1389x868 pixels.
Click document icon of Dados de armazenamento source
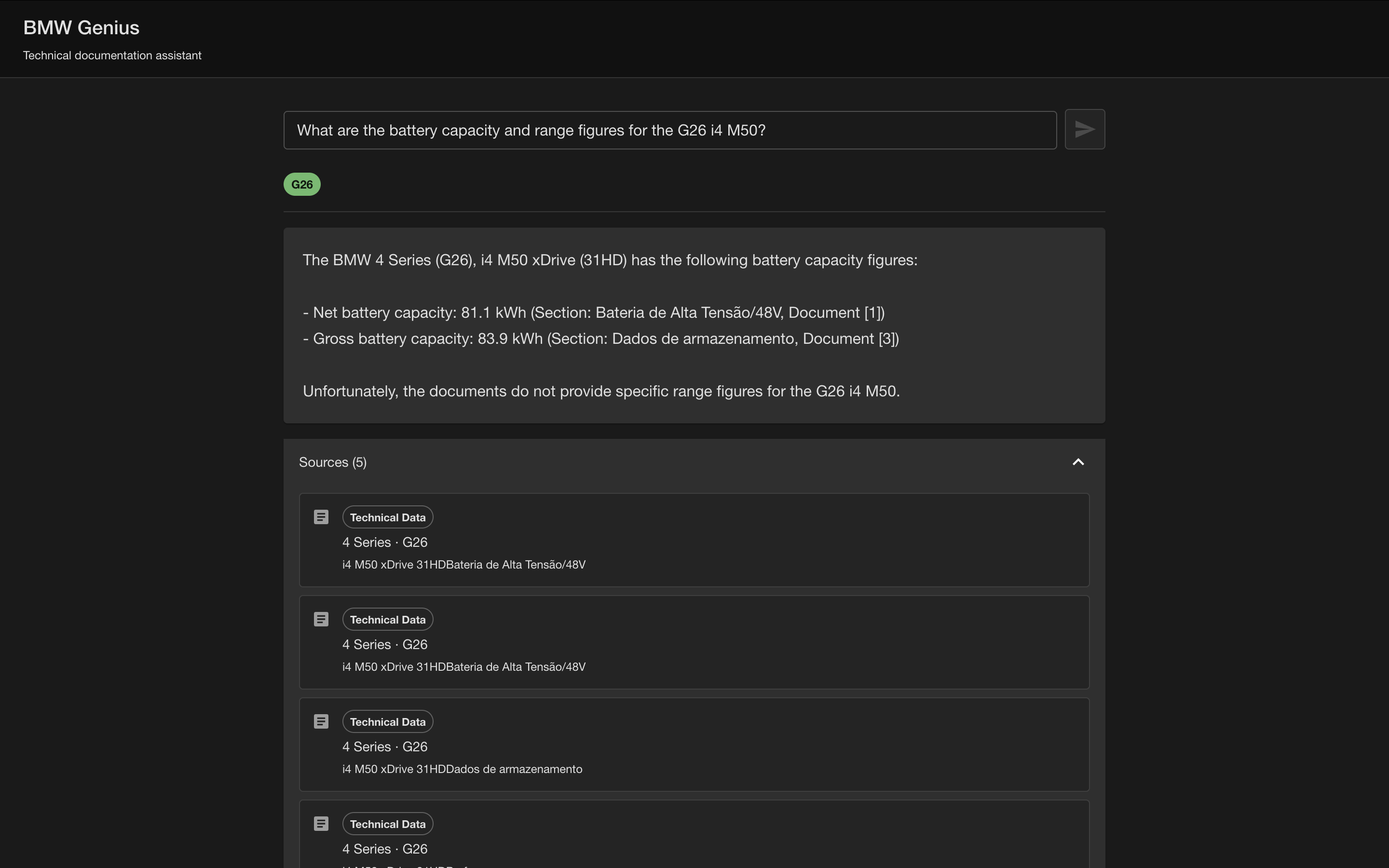point(321,721)
